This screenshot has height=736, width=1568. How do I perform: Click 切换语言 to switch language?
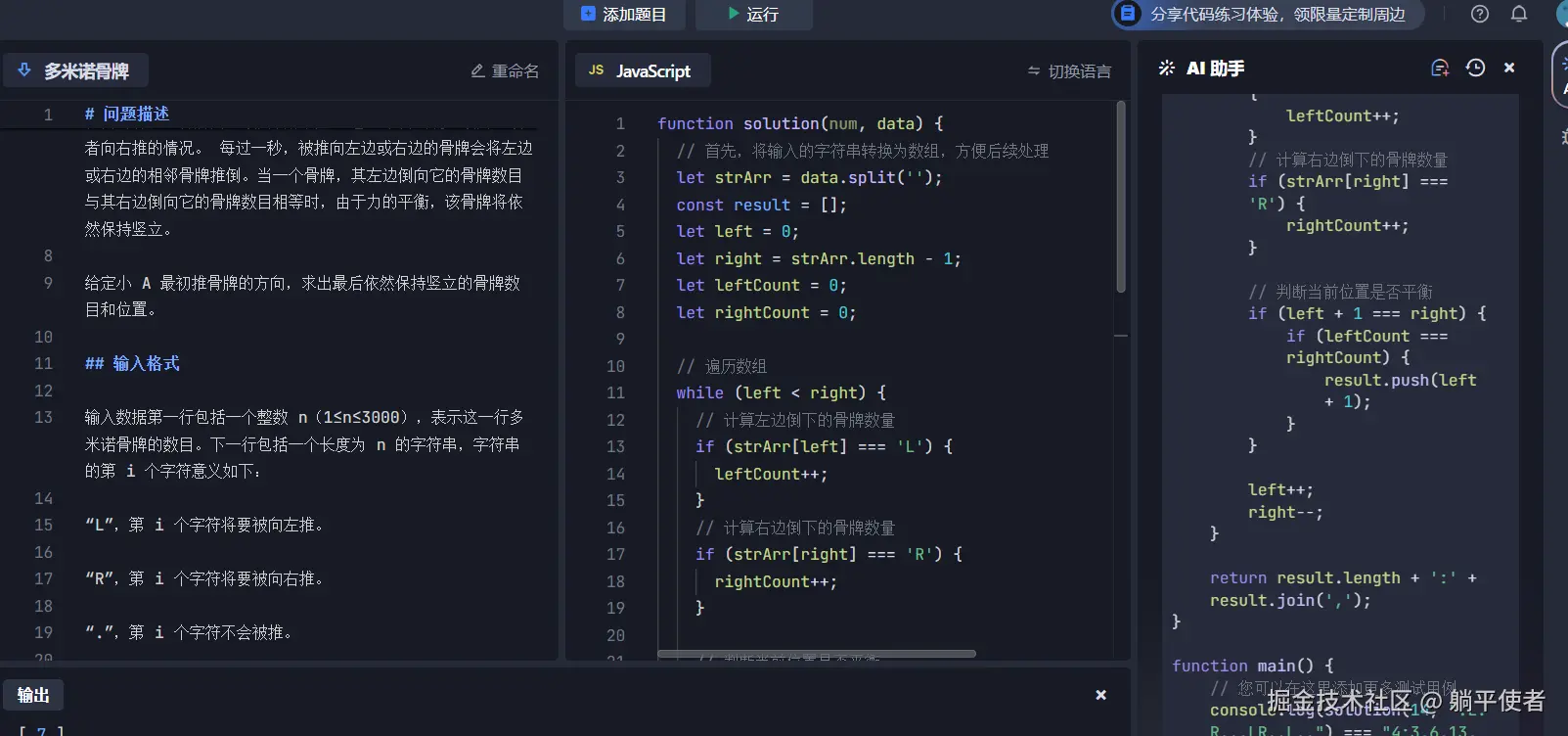[1069, 71]
